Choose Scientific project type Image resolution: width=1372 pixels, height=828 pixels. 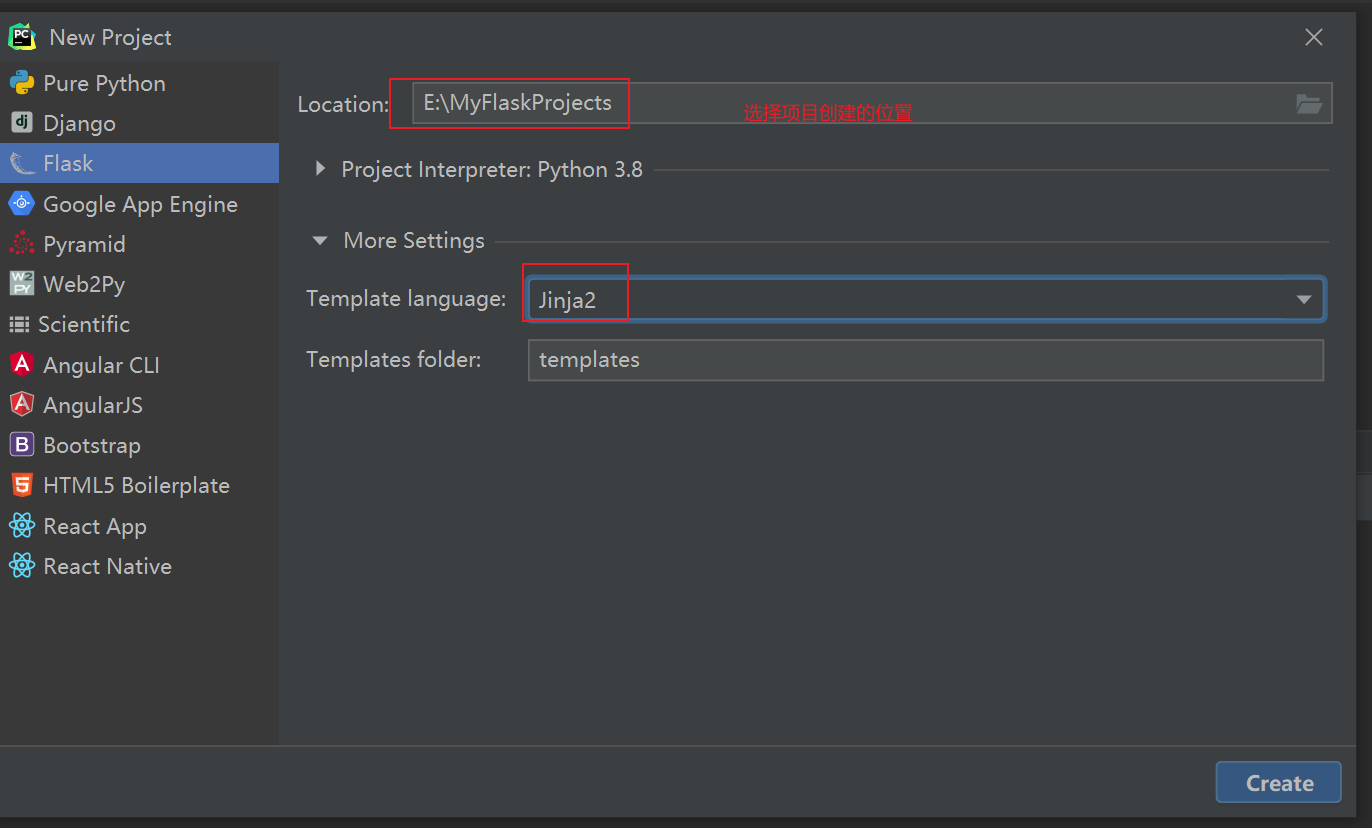(x=140, y=324)
